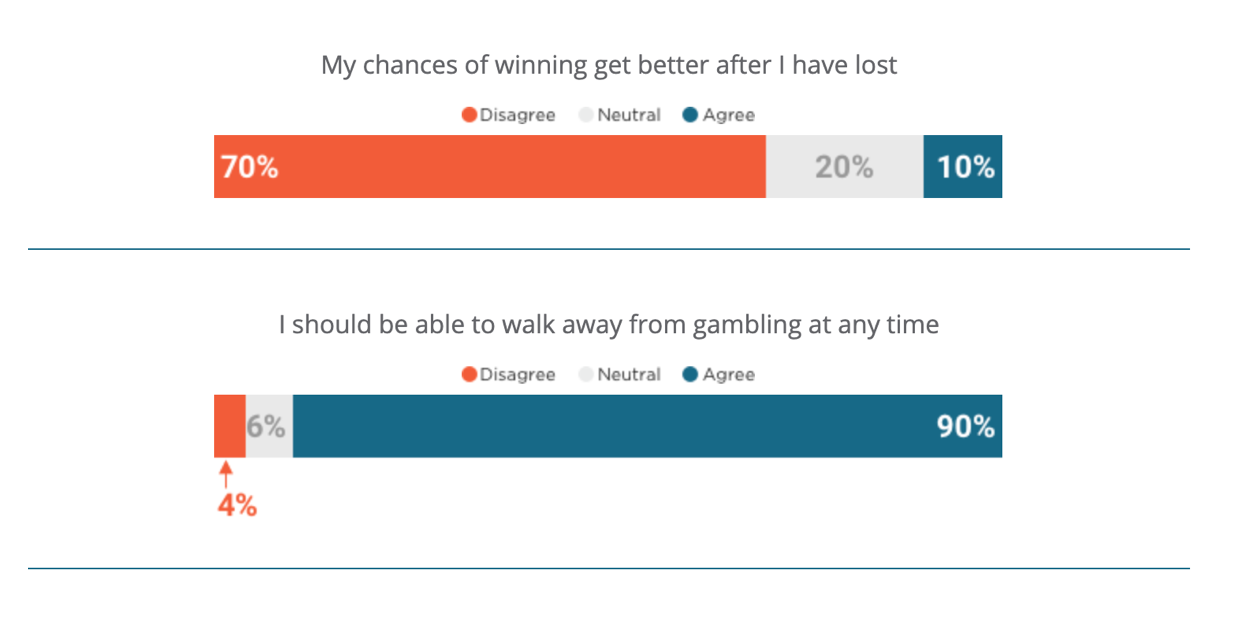Select the 10% Agree bar segment
This screenshot has height=640, width=1236.
tap(963, 167)
